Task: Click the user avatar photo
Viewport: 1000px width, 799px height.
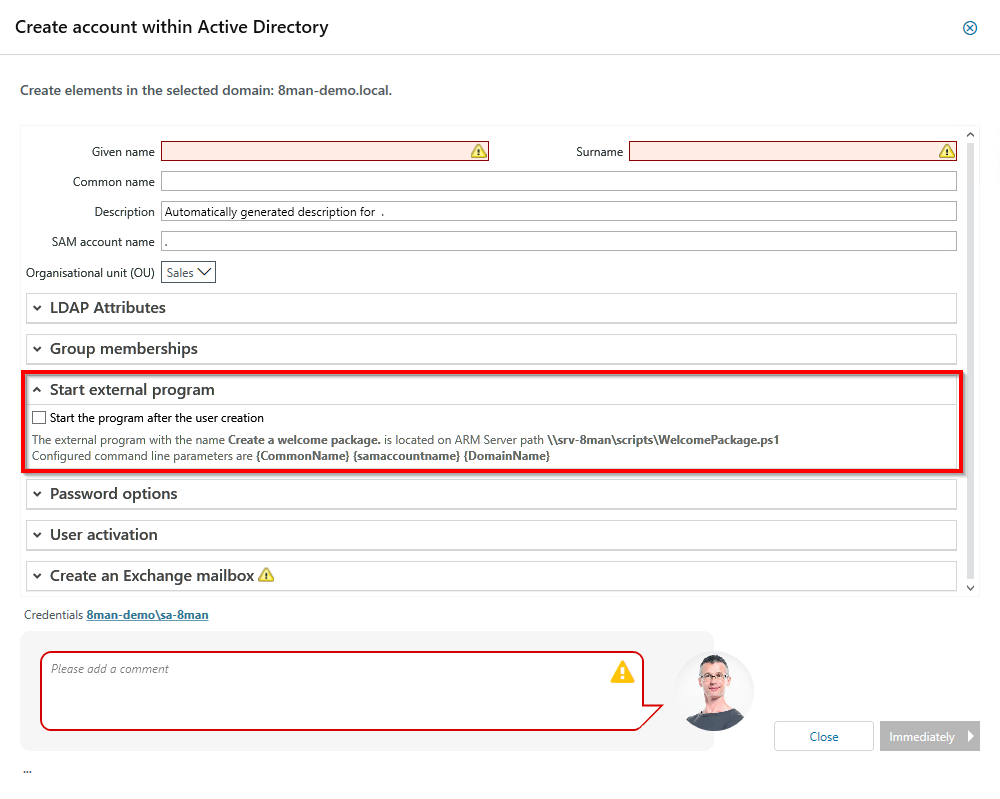Action: pyautogui.click(x=713, y=692)
